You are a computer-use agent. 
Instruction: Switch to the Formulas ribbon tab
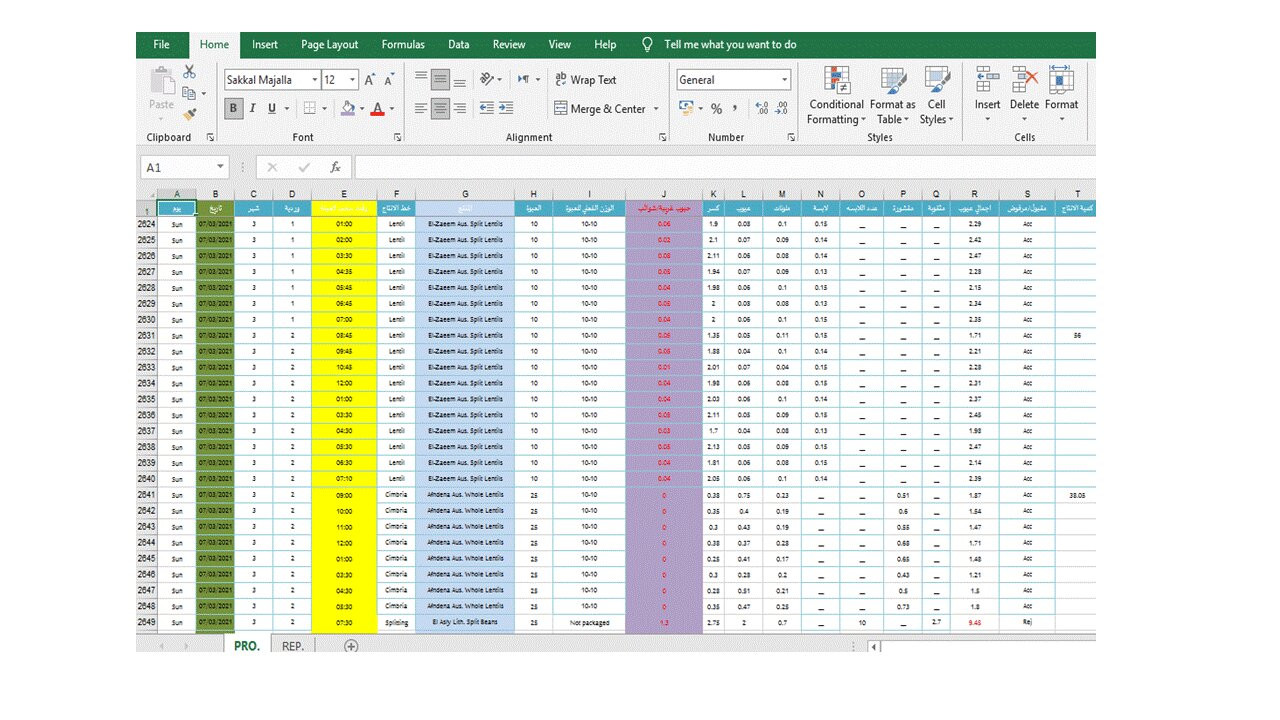coord(403,44)
